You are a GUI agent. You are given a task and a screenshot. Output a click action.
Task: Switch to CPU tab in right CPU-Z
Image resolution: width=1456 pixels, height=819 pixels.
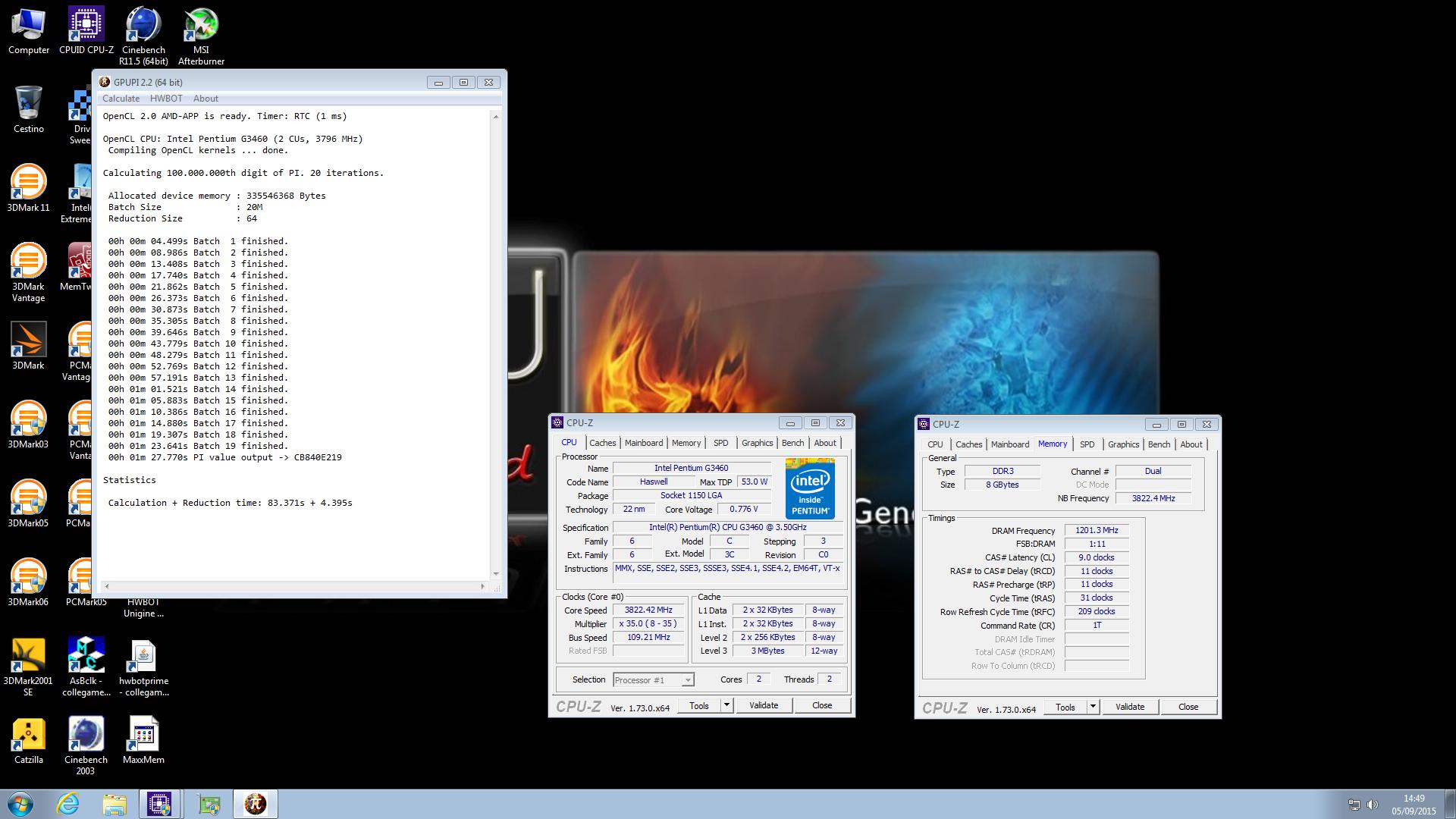click(936, 444)
